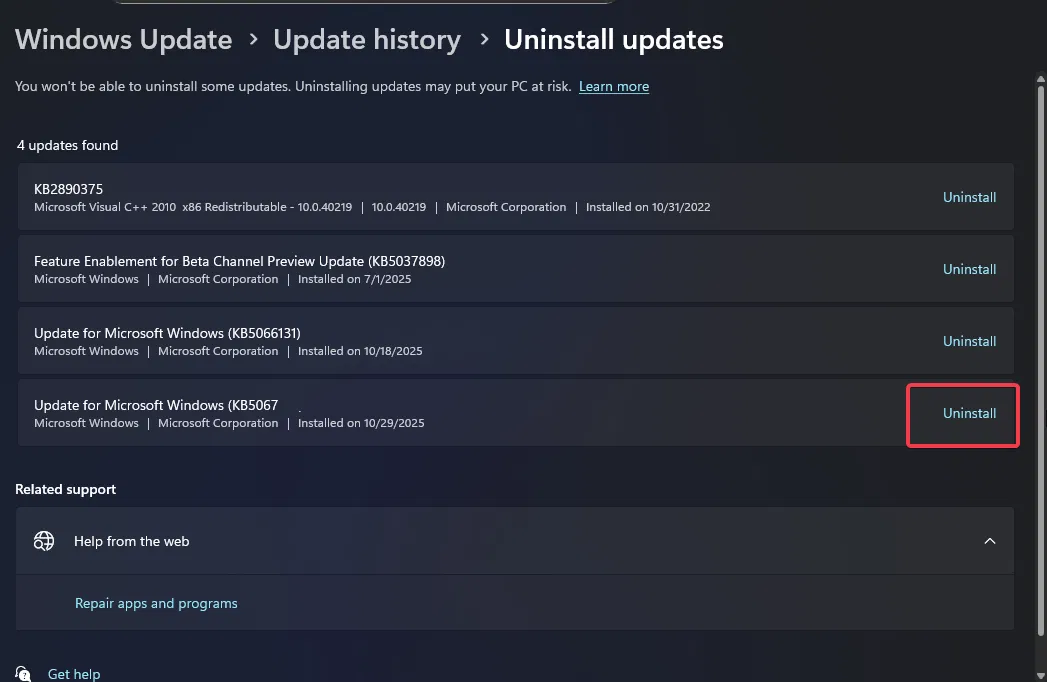Select the update entry installed on 10/29/2025
The height and width of the screenshot is (682, 1047).
point(155,406)
